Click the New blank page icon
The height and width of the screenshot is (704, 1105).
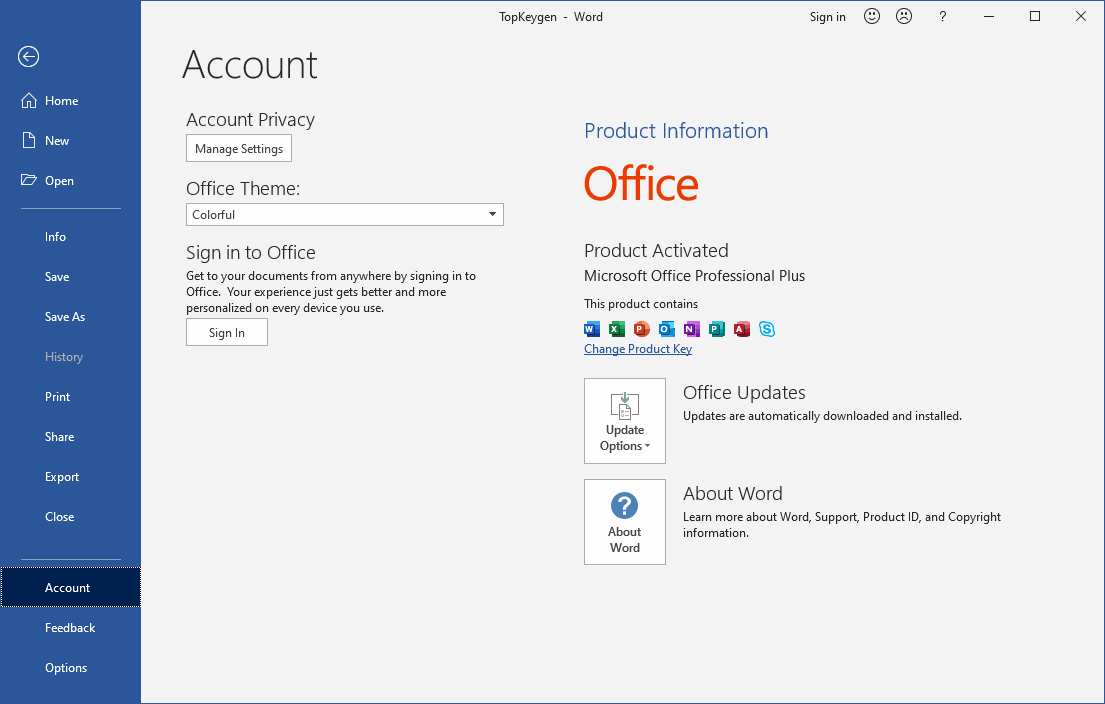[x=29, y=140]
